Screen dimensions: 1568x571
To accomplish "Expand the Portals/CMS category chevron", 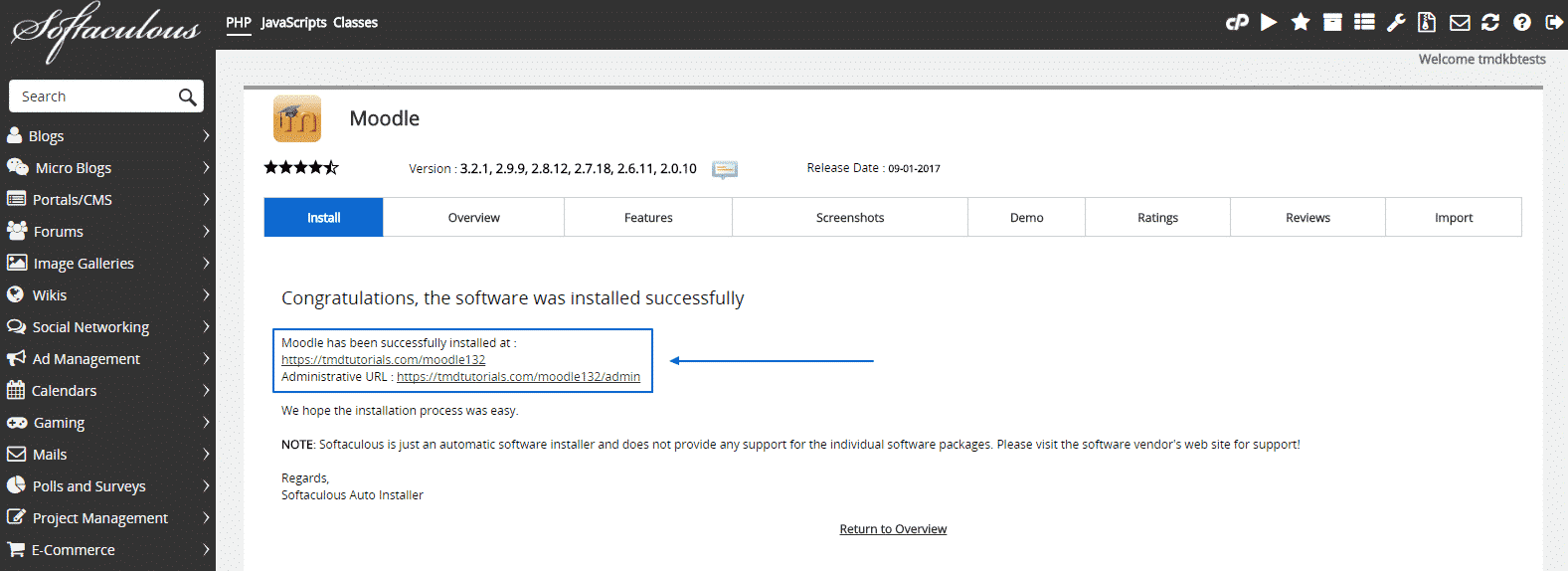I will 206,199.
